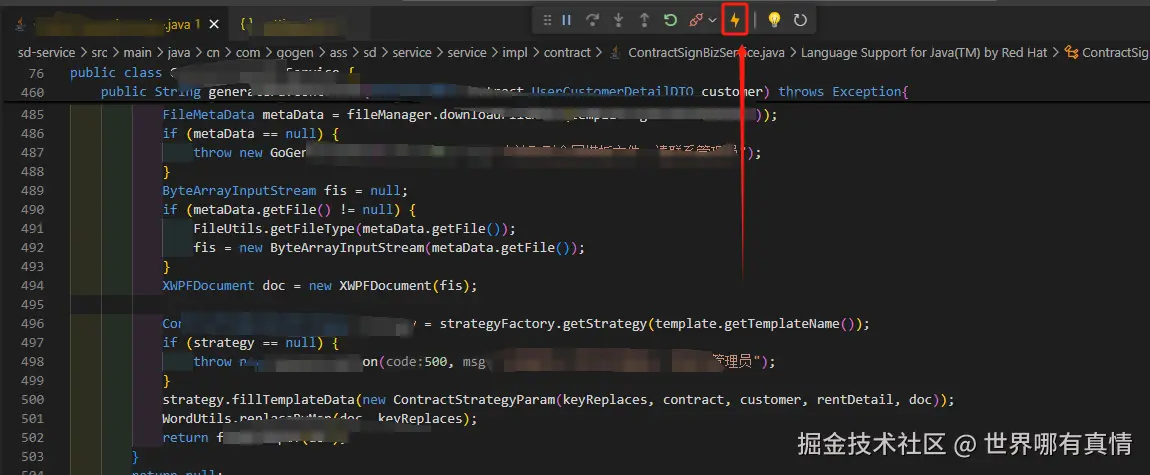
Task: Open sd breadcrumb segment
Action: (x=371, y=52)
